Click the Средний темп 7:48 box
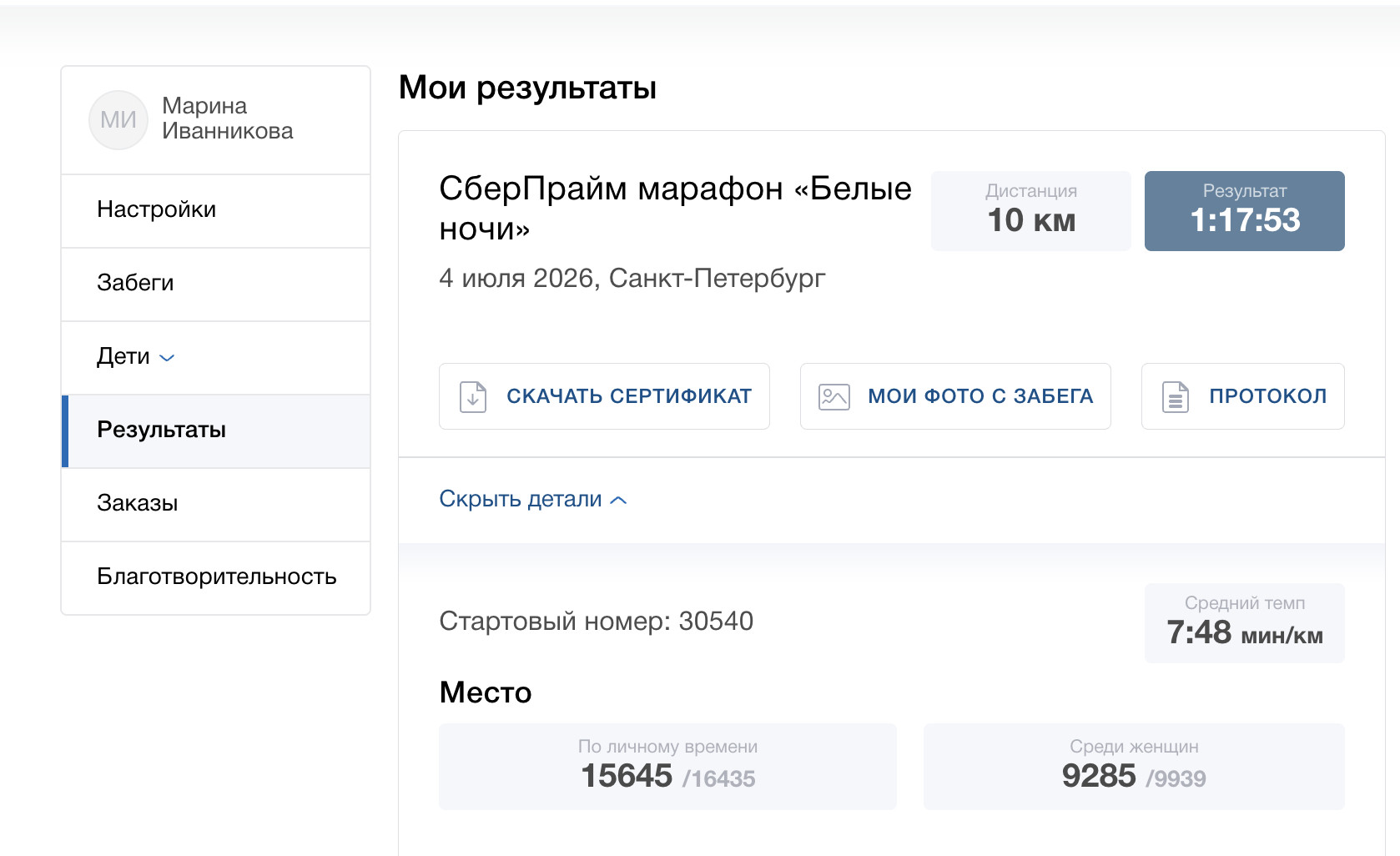 pyautogui.click(x=1245, y=623)
